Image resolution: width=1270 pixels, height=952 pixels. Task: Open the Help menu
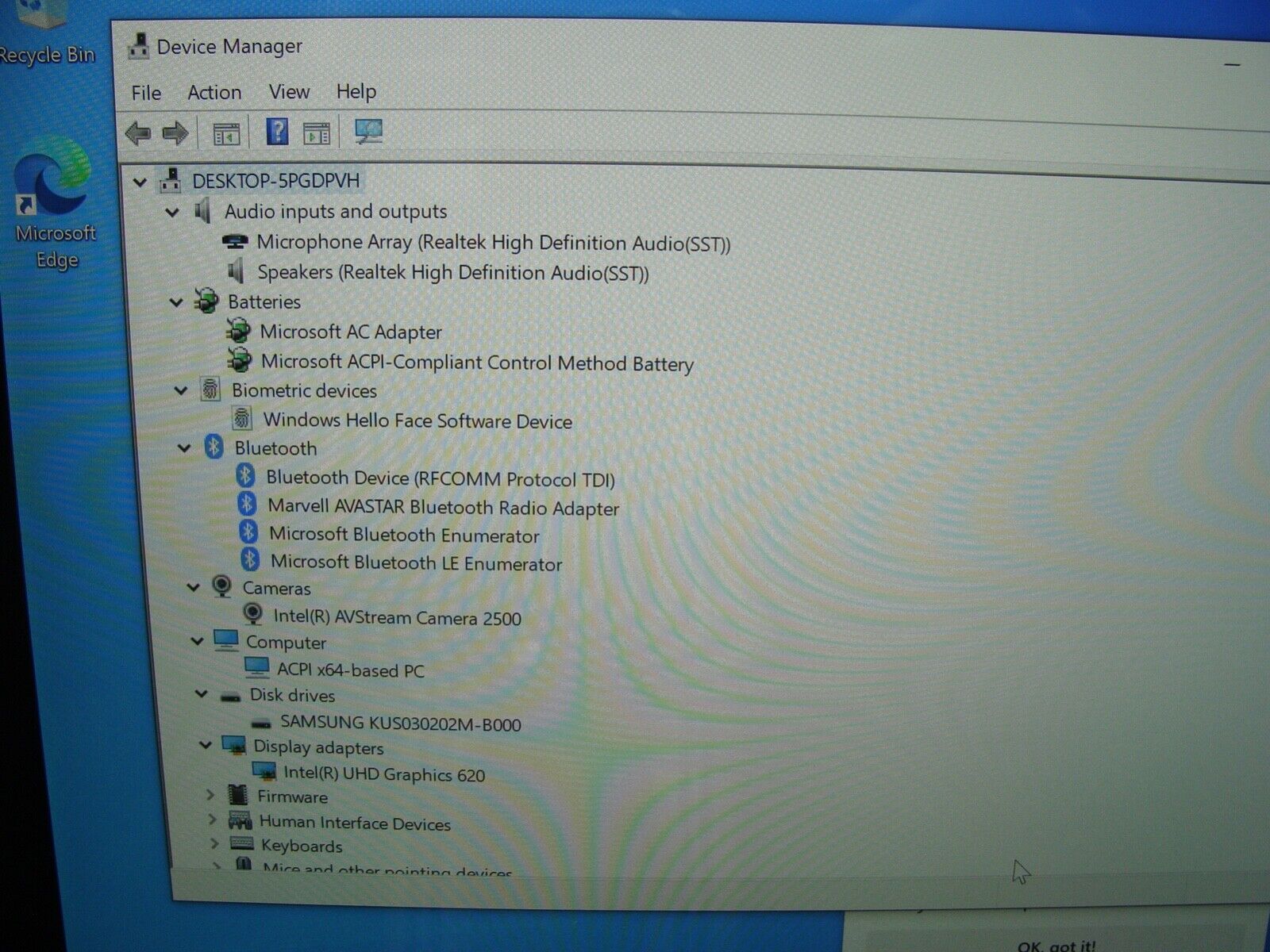coord(356,91)
